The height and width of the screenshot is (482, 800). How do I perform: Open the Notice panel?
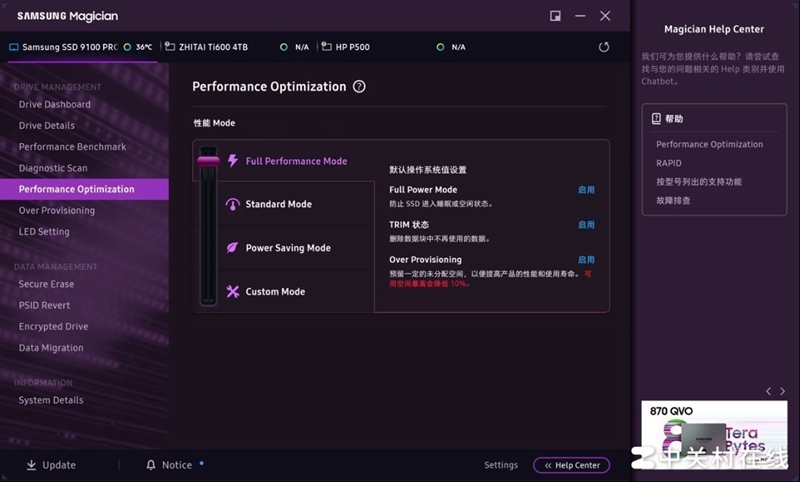pos(174,465)
